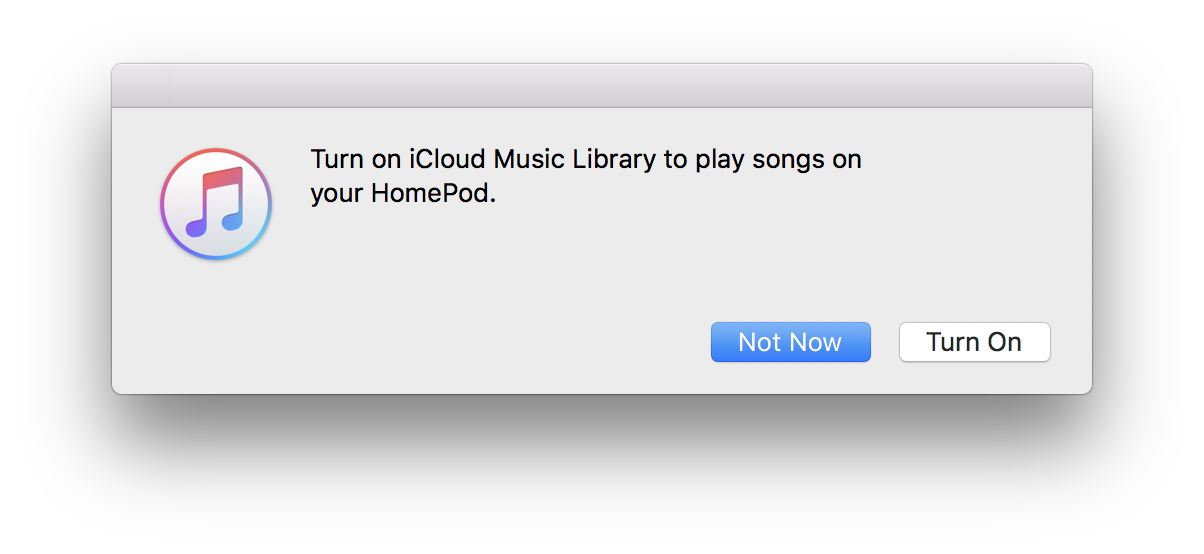Click the "Turn on" words starting the message
This screenshot has width=1204, height=554.
tap(357, 160)
